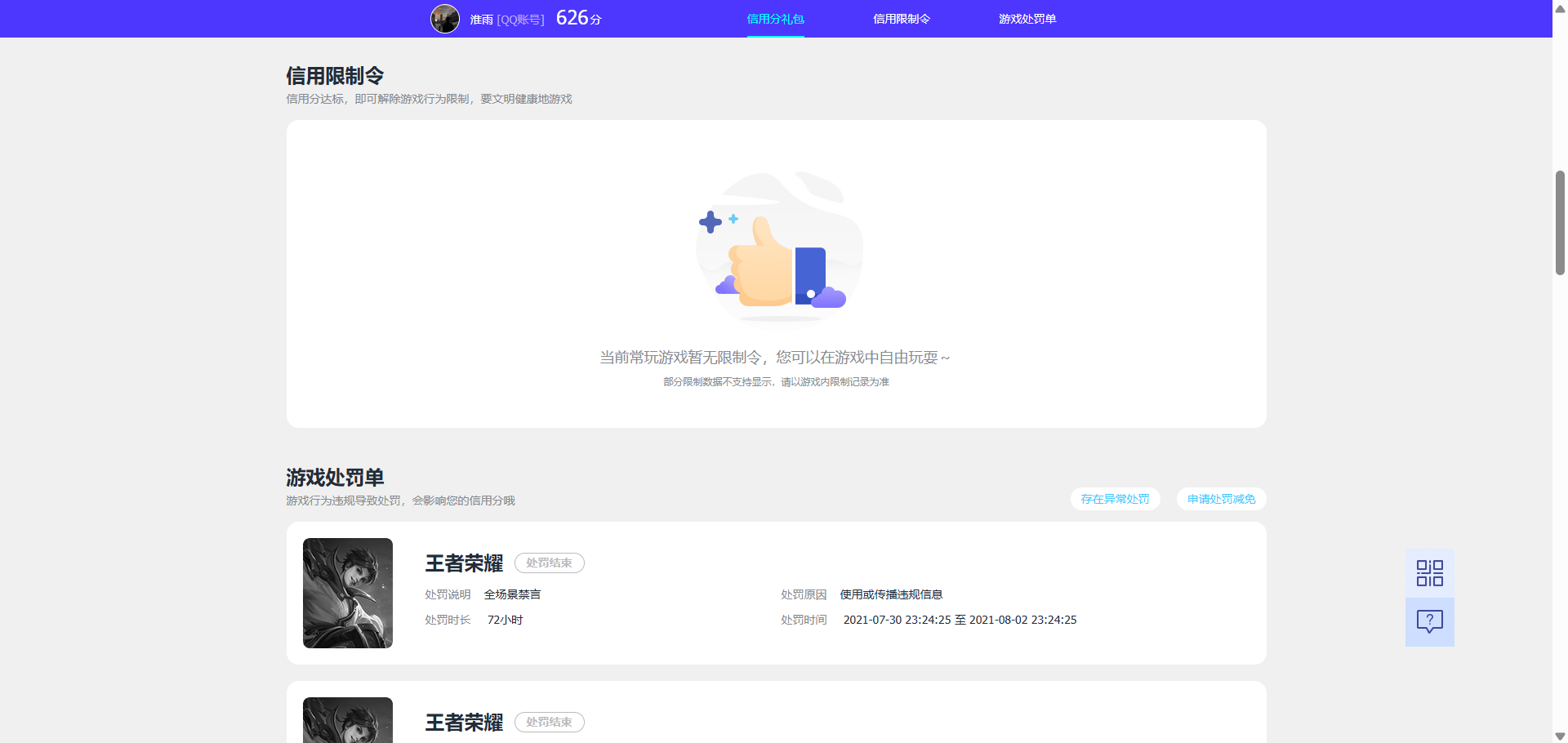Click the 游戏处罚单 section heading
Viewport: 1568px width, 743px height.
pyautogui.click(x=335, y=478)
